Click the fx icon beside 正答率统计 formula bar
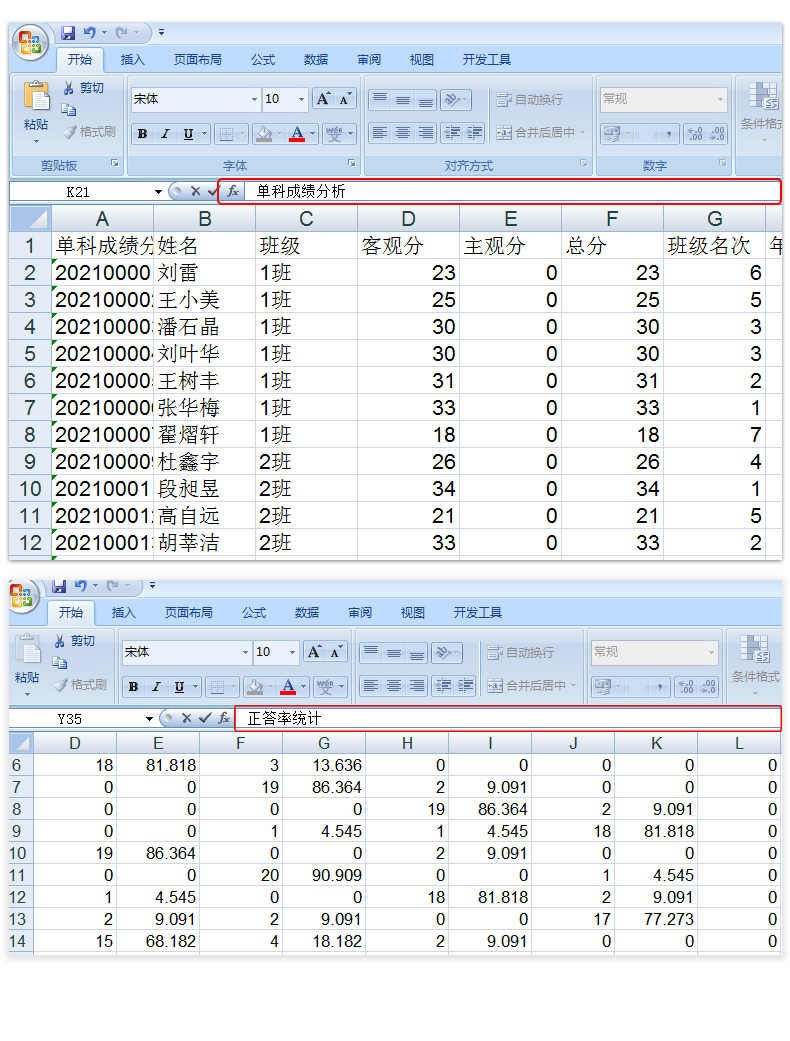The height and width of the screenshot is (1041, 790). click(224, 718)
